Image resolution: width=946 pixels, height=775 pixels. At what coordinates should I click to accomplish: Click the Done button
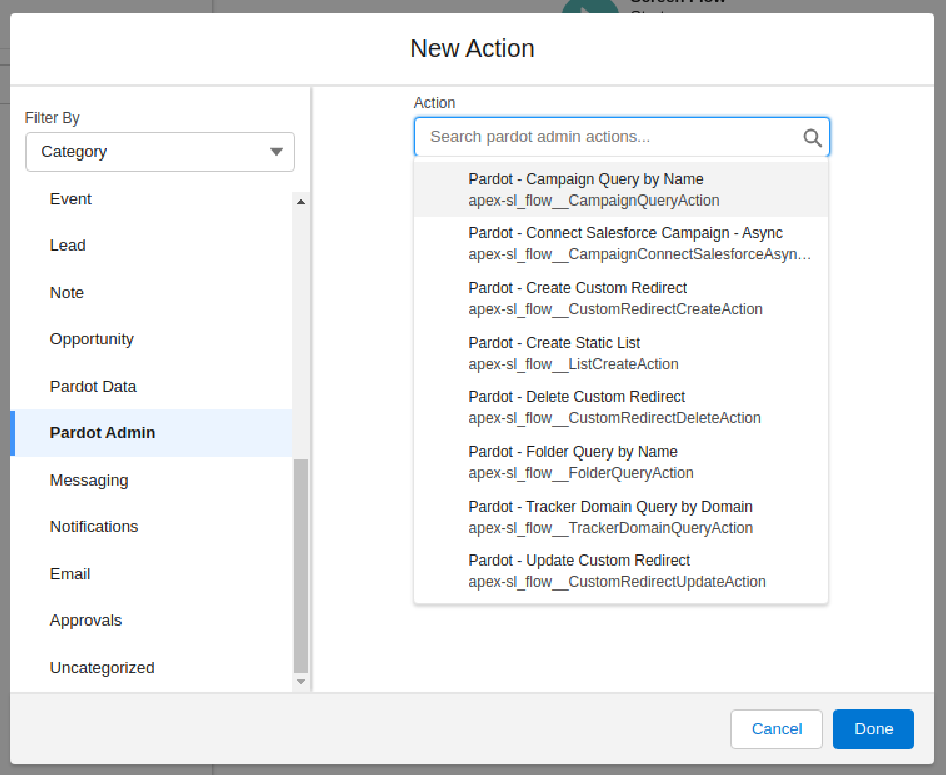coord(872,729)
